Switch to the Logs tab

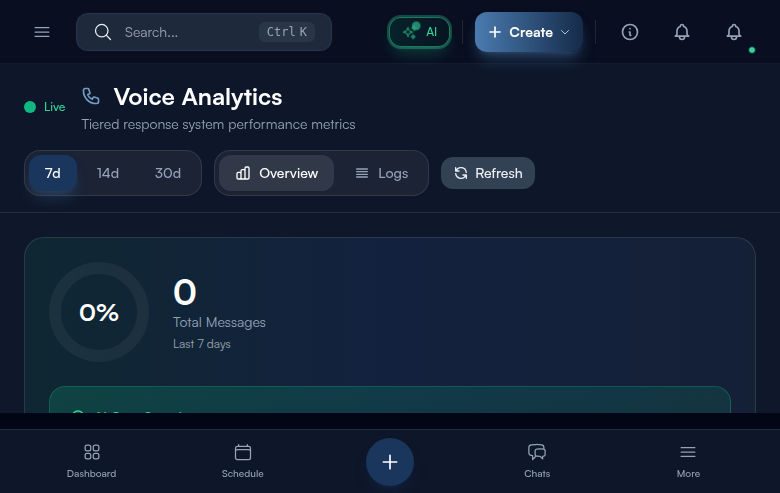pos(381,173)
